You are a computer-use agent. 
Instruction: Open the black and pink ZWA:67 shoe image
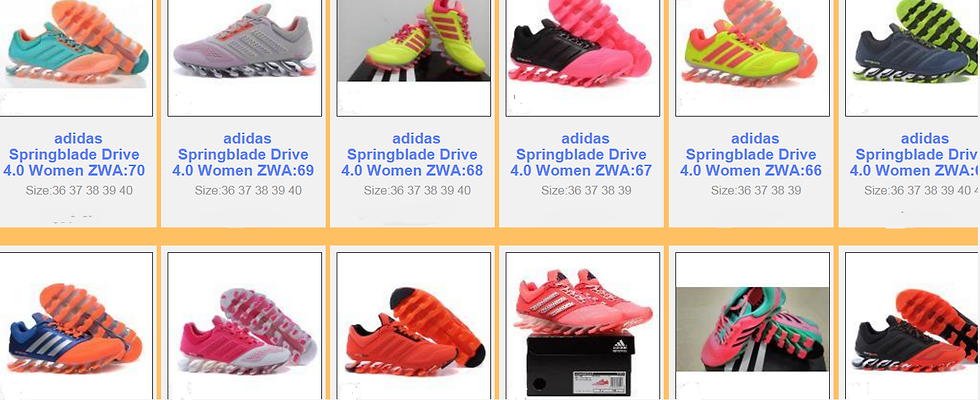pyautogui.click(x=582, y=58)
